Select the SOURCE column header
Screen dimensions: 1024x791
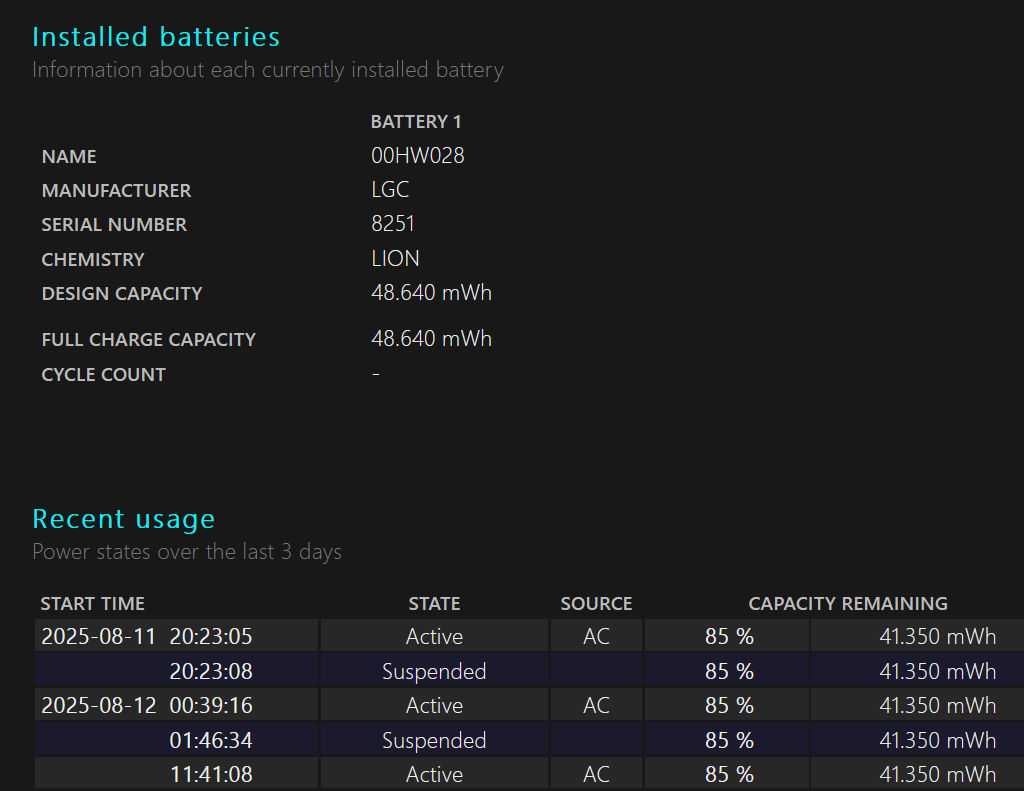click(596, 604)
